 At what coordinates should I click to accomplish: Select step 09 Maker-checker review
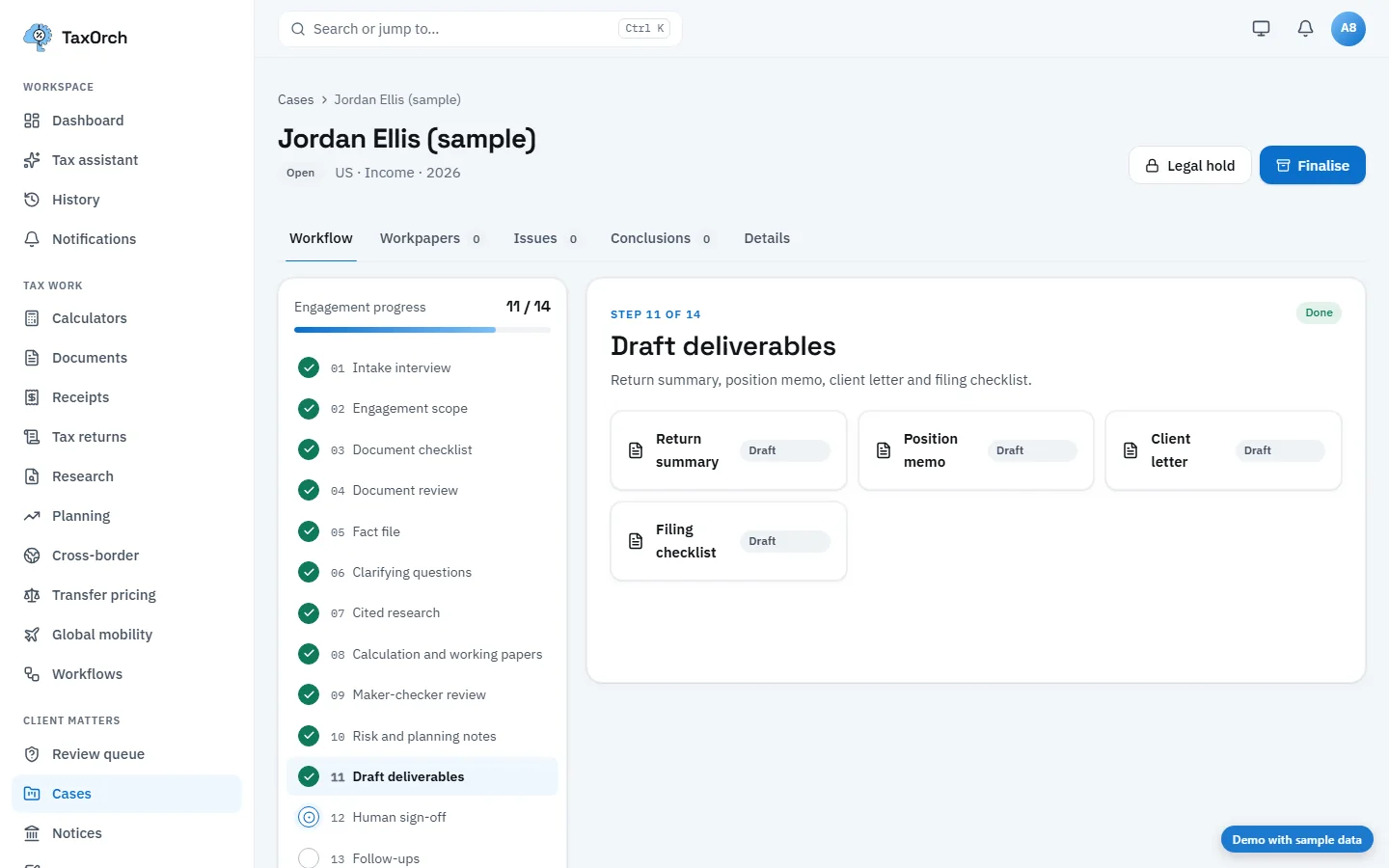(422, 694)
